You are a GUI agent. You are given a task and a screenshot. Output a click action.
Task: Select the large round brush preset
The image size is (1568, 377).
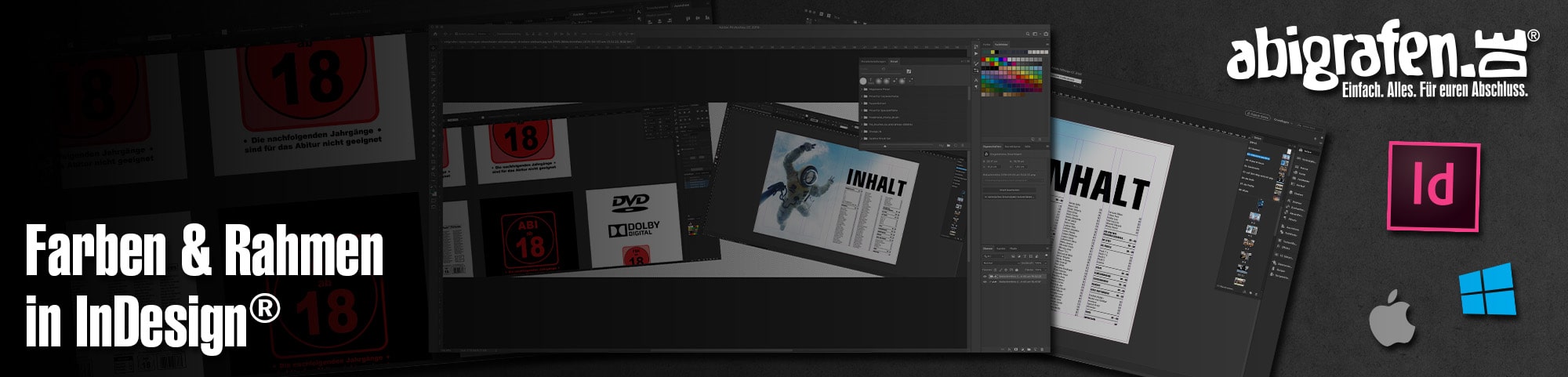click(x=863, y=81)
